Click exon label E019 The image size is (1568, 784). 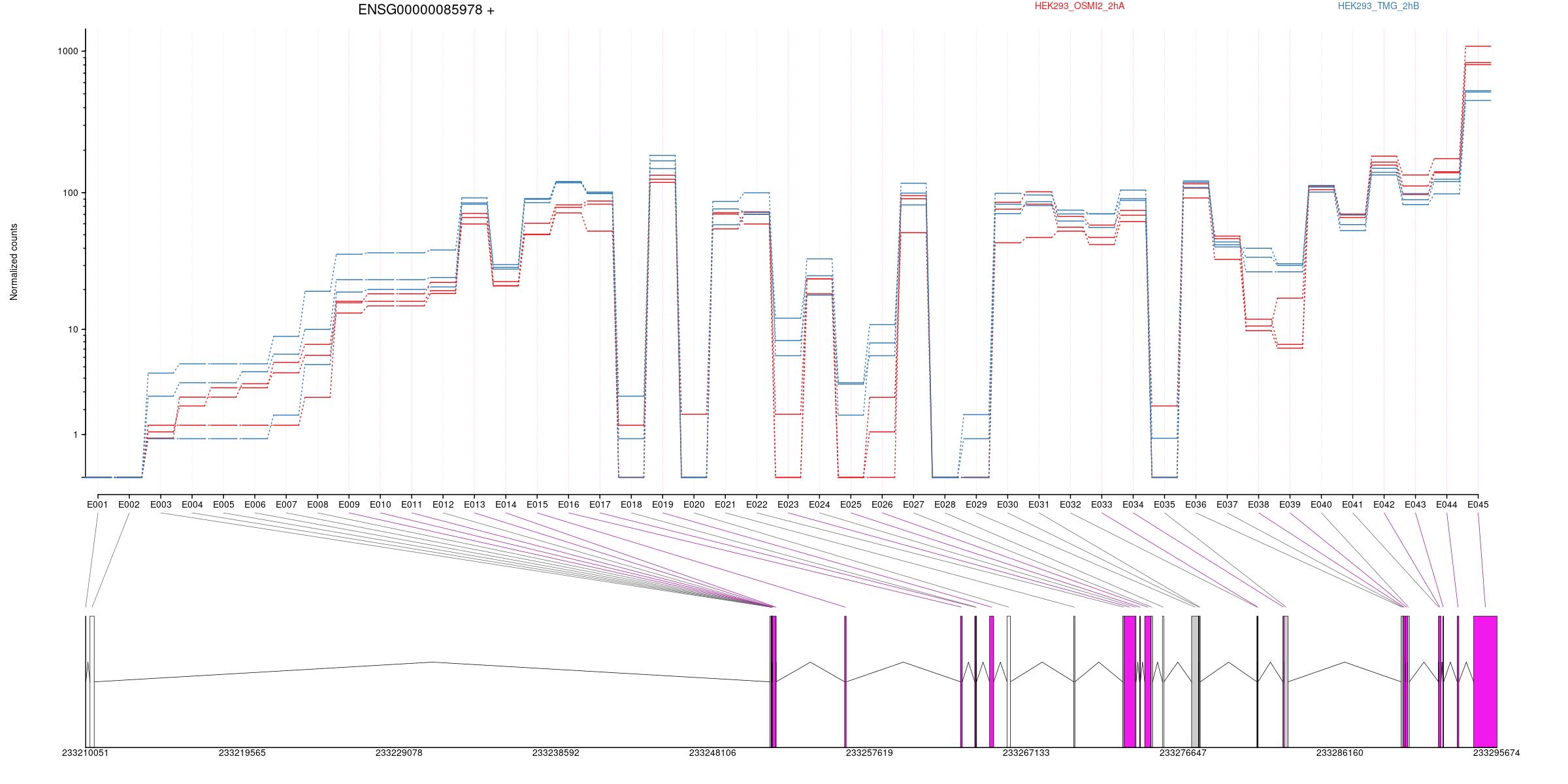point(662,504)
